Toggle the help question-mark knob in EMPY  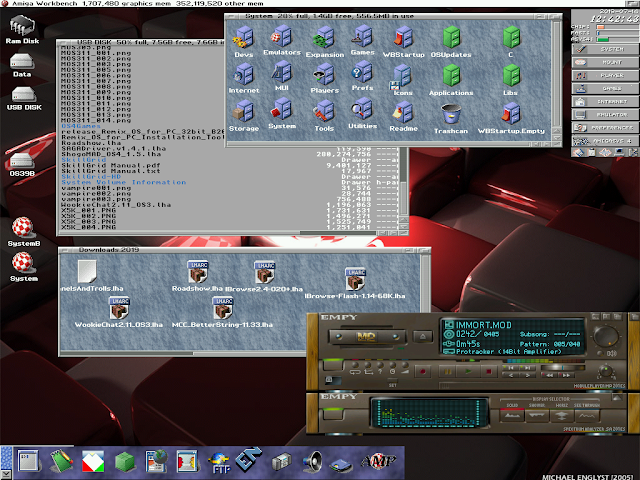coord(380,365)
